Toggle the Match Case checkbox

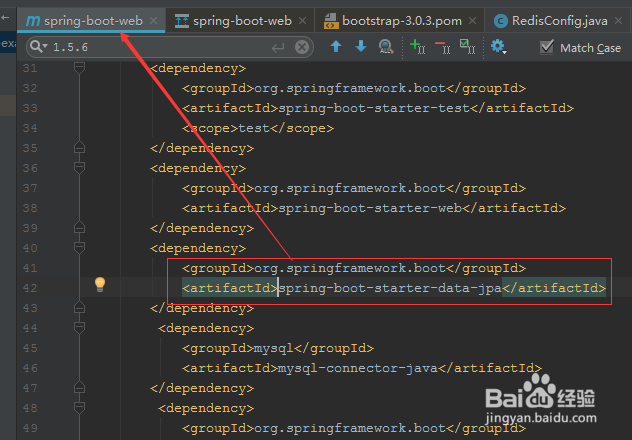point(547,48)
